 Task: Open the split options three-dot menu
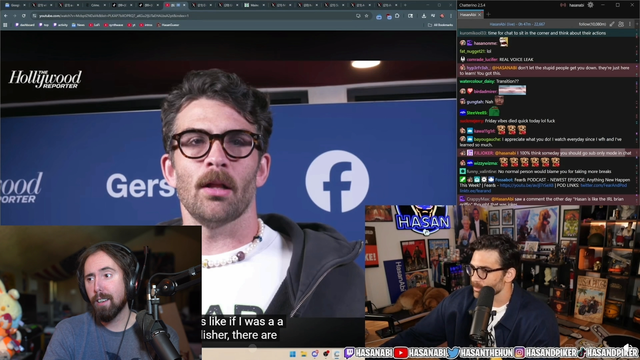(630, 24)
